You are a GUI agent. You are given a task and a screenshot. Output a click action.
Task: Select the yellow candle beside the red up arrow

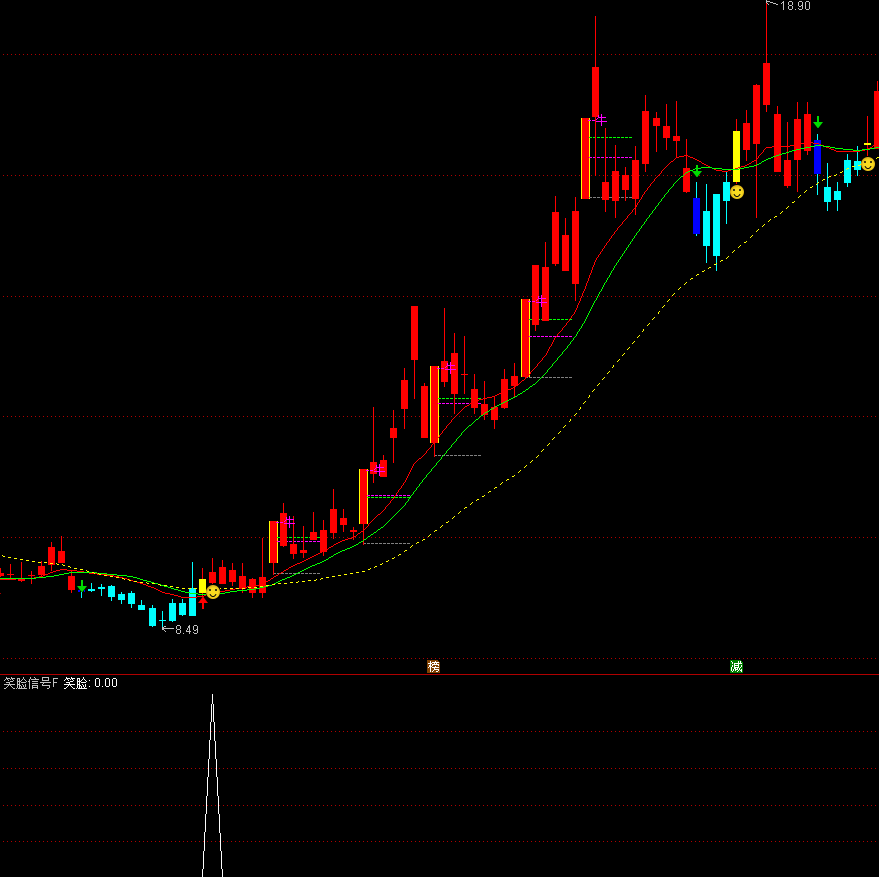[x=202, y=586]
